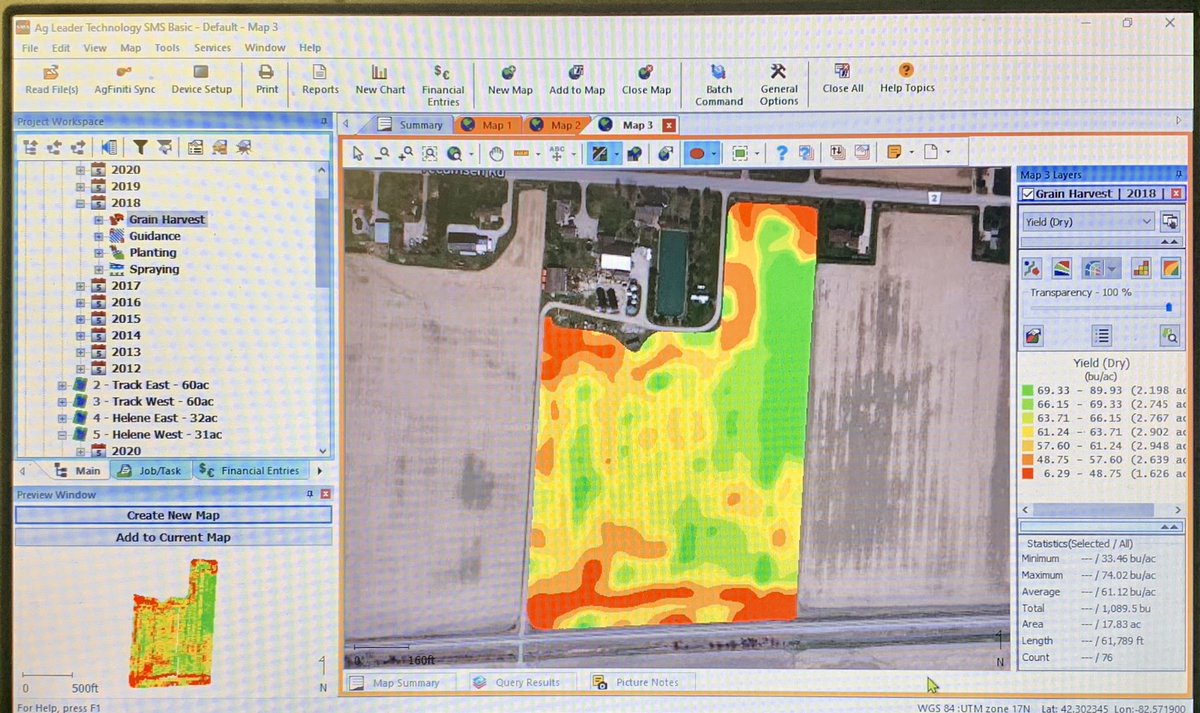The image size is (1200, 713).
Task: Select the 3 - Track West - 60ac item
Action: (151, 402)
